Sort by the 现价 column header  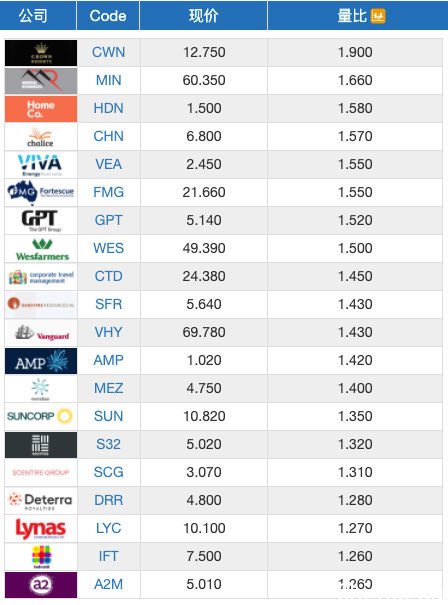[x=203, y=15]
